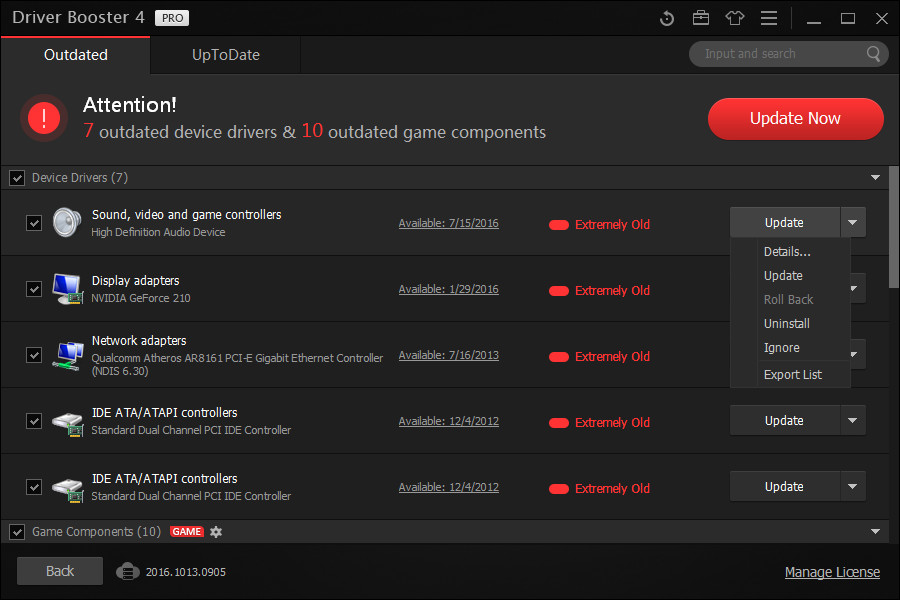Uncheck the Device Drivers group checkbox
This screenshot has width=900, height=600.
click(17, 177)
